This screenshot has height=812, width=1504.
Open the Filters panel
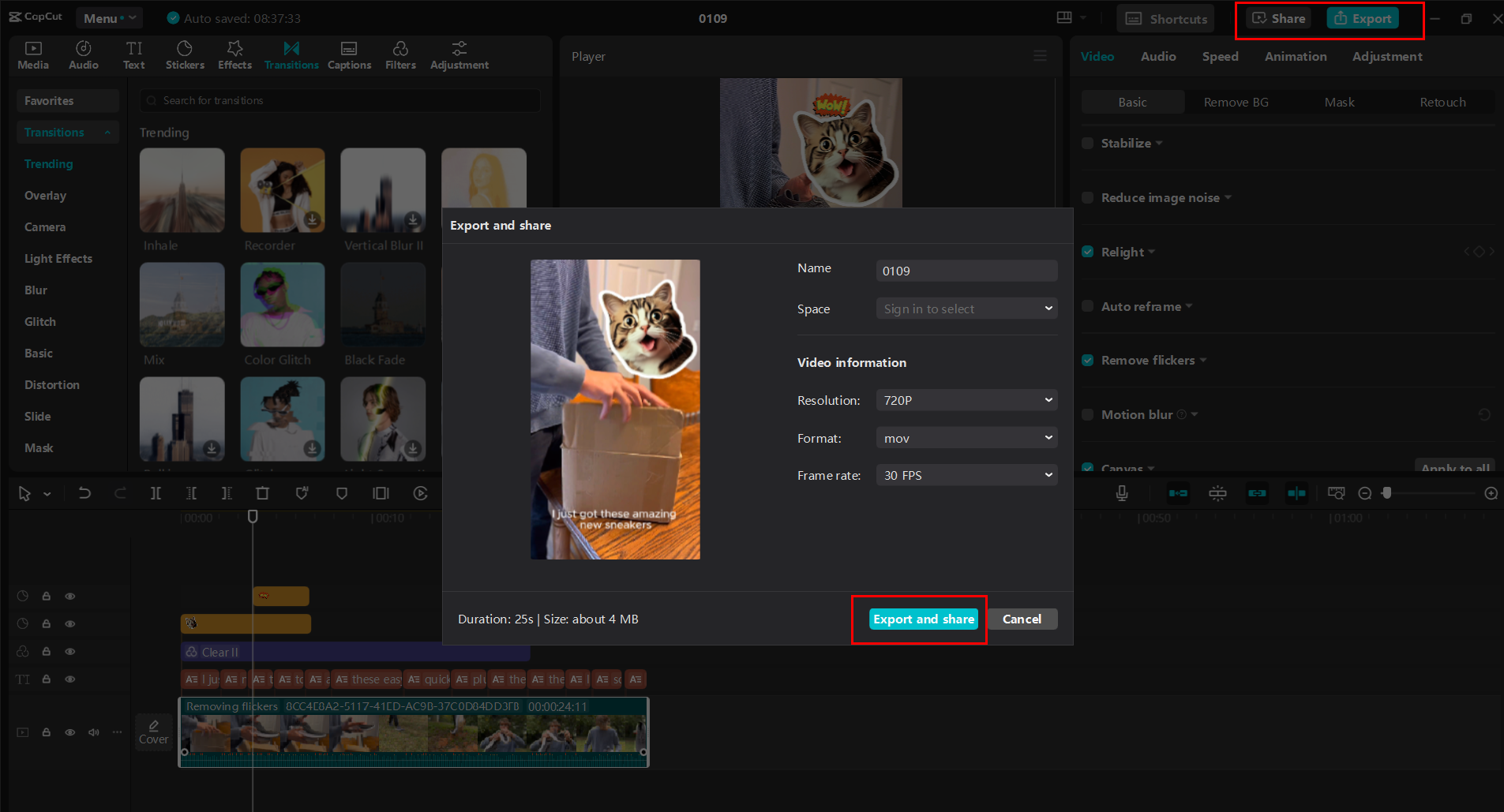(400, 54)
